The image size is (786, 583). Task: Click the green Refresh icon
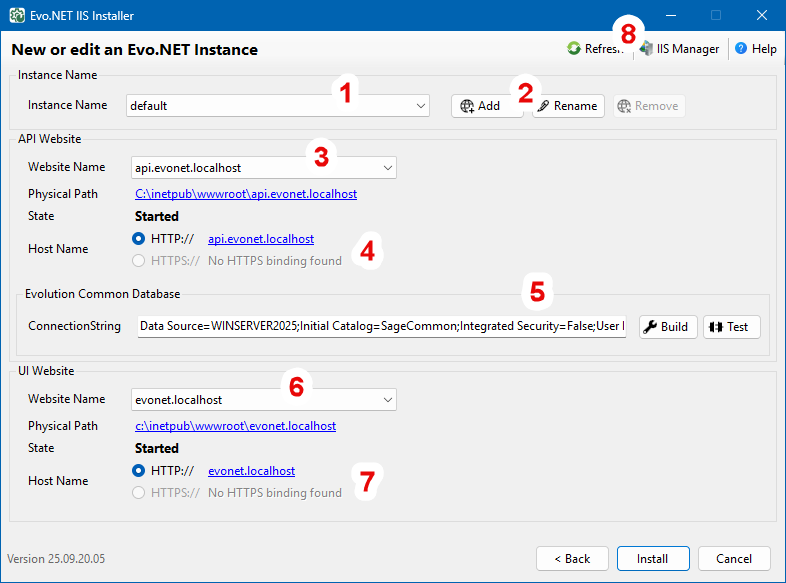pos(574,49)
